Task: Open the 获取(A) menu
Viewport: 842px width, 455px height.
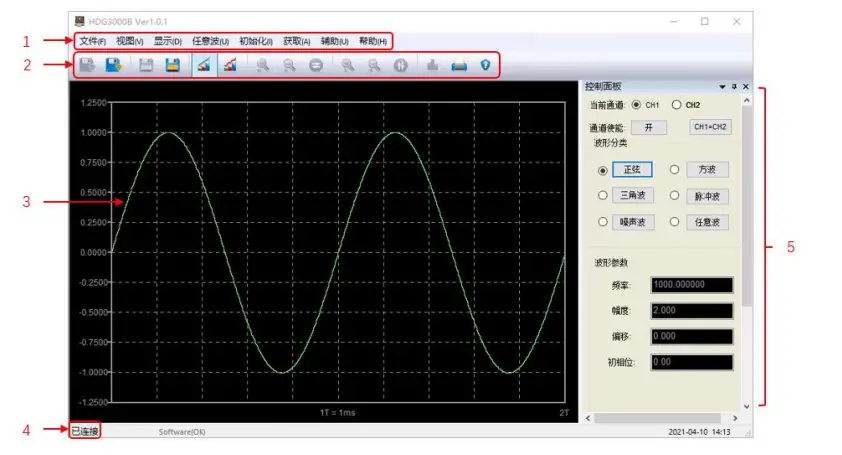Action: coord(296,41)
